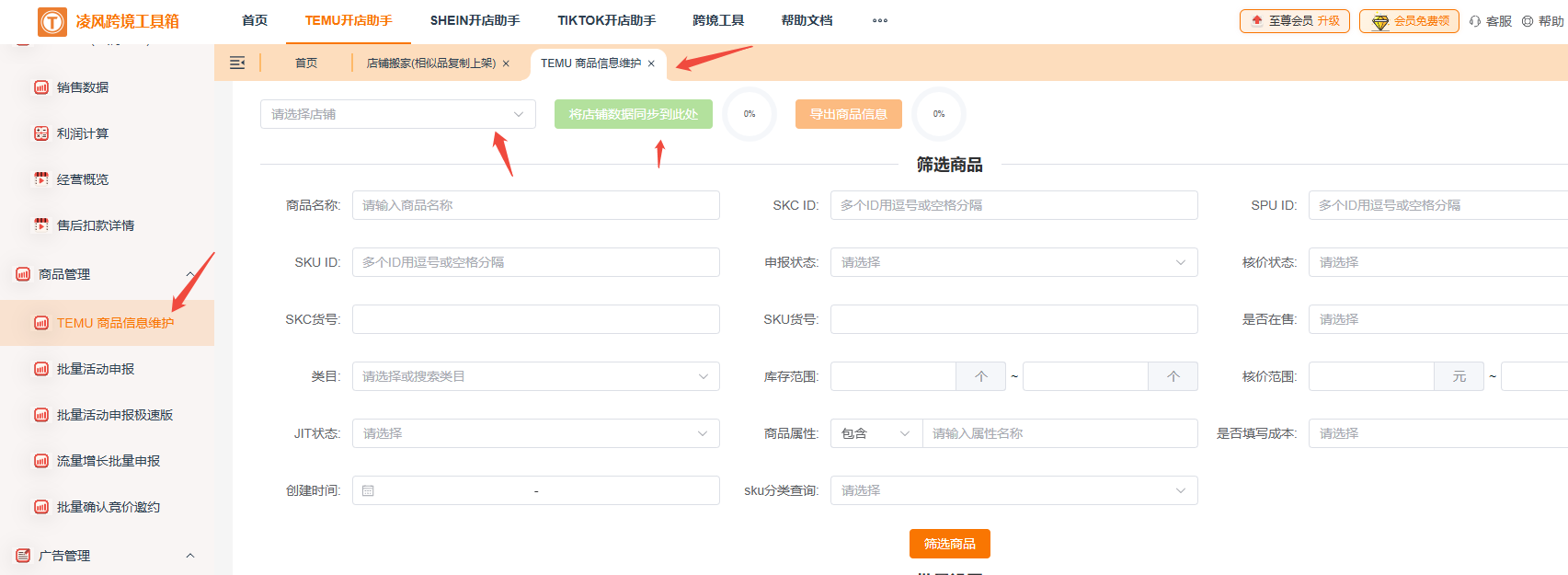The image size is (1568, 575).
Task: Open 帮助文档 in top navigation
Action: (x=807, y=20)
